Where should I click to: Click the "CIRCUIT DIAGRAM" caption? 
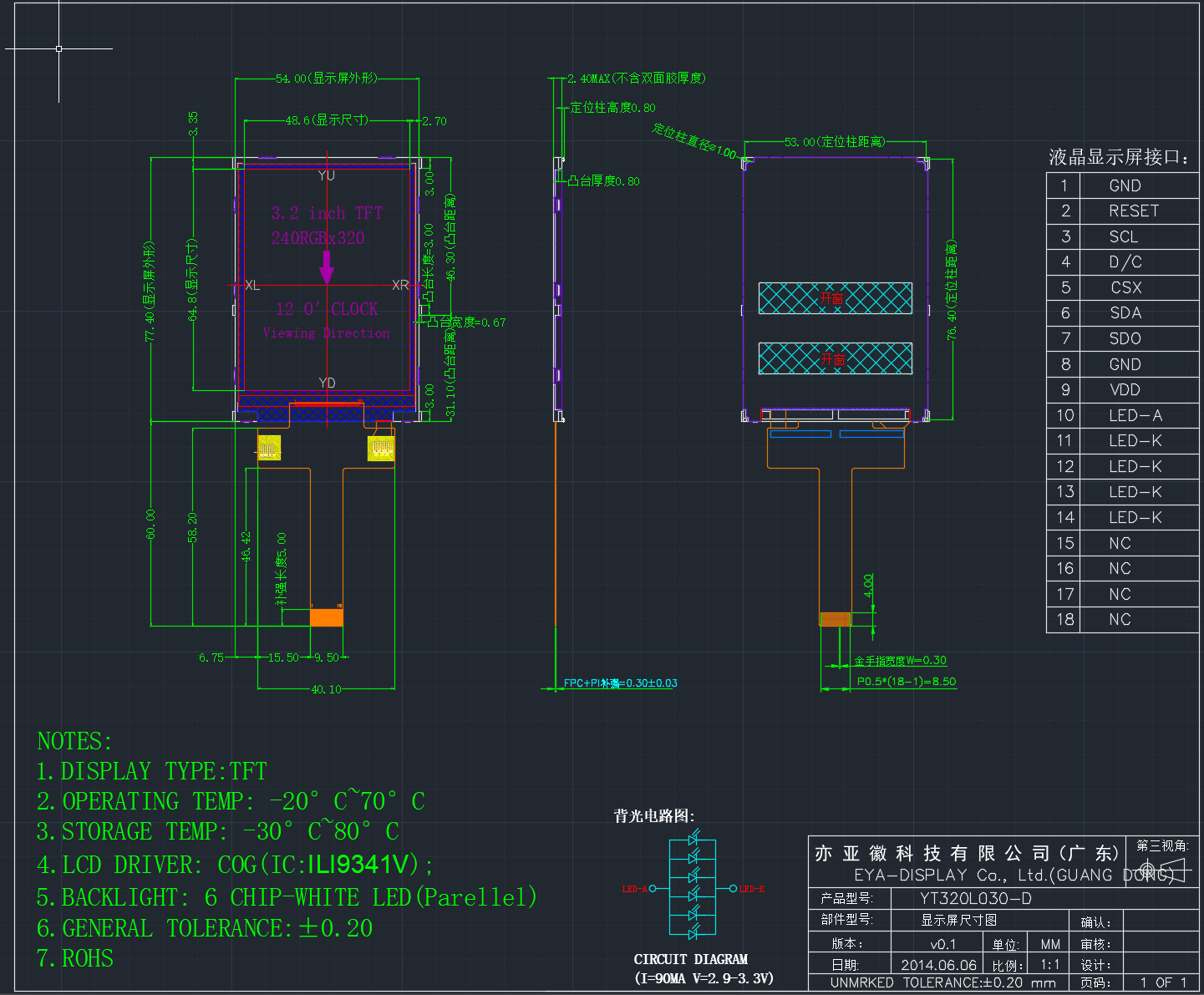[691, 959]
